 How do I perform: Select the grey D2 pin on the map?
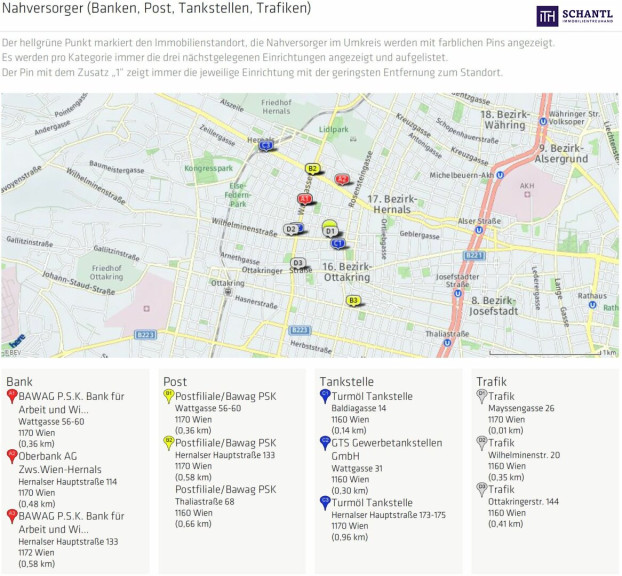pyautogui.click(x=291, y=229)
